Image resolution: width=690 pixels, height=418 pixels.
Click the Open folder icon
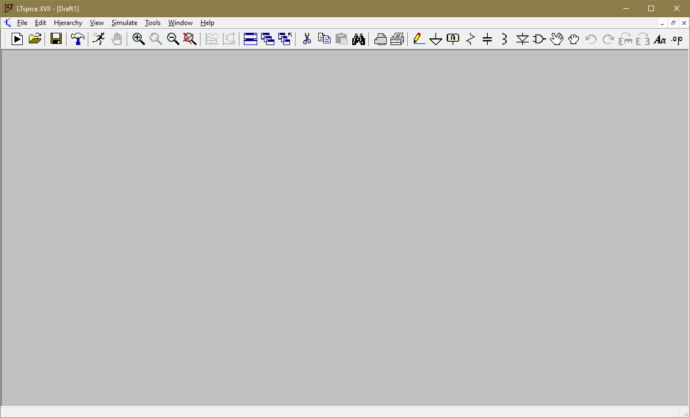click(x=35, y=39)
